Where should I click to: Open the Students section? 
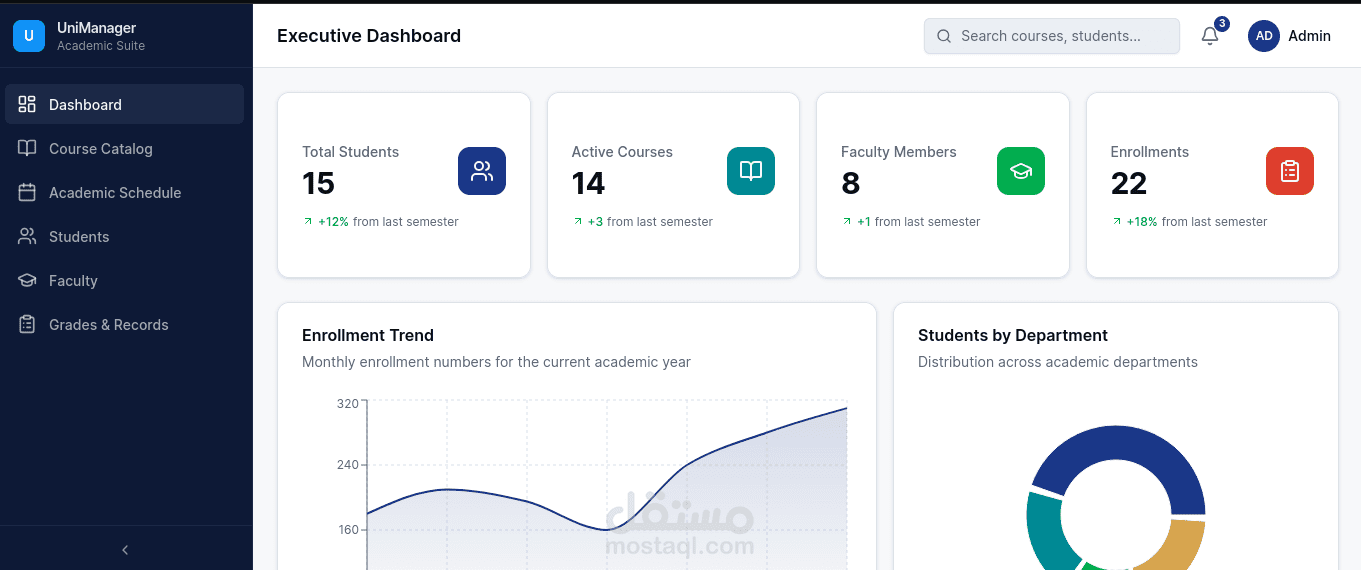click(x=124, y=236)
